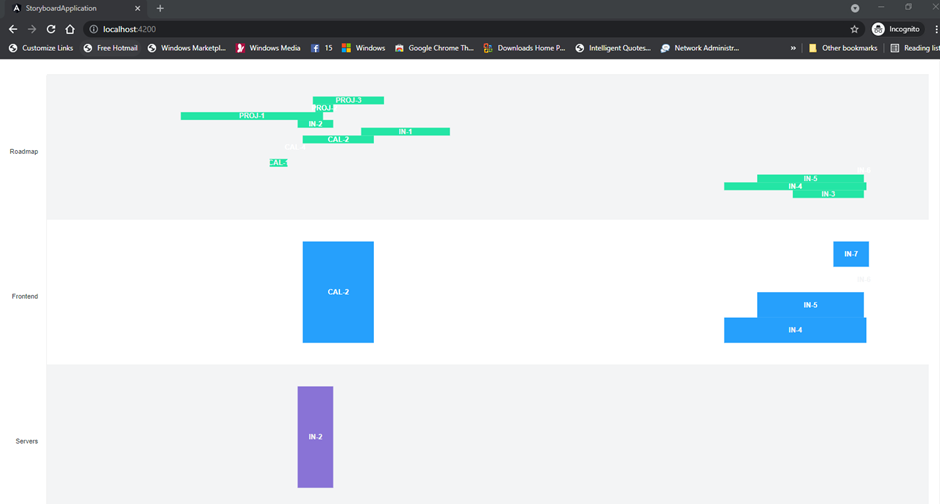This screenshot has height=504, width=940.
Task: Click the Frontend row label
Action: tap(25, 296)
